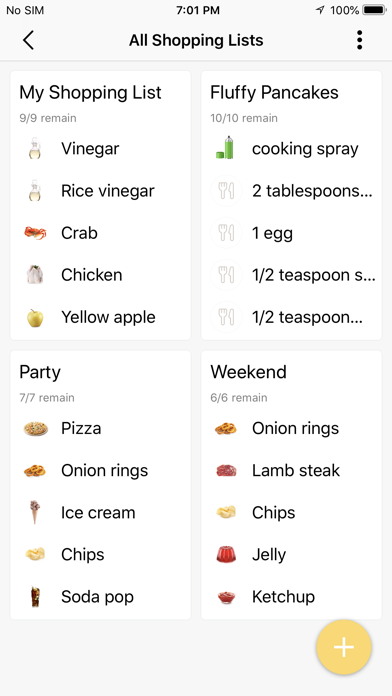Tap the yellow apple icon
Screen dimensions: 392x696
pos(35,317)
